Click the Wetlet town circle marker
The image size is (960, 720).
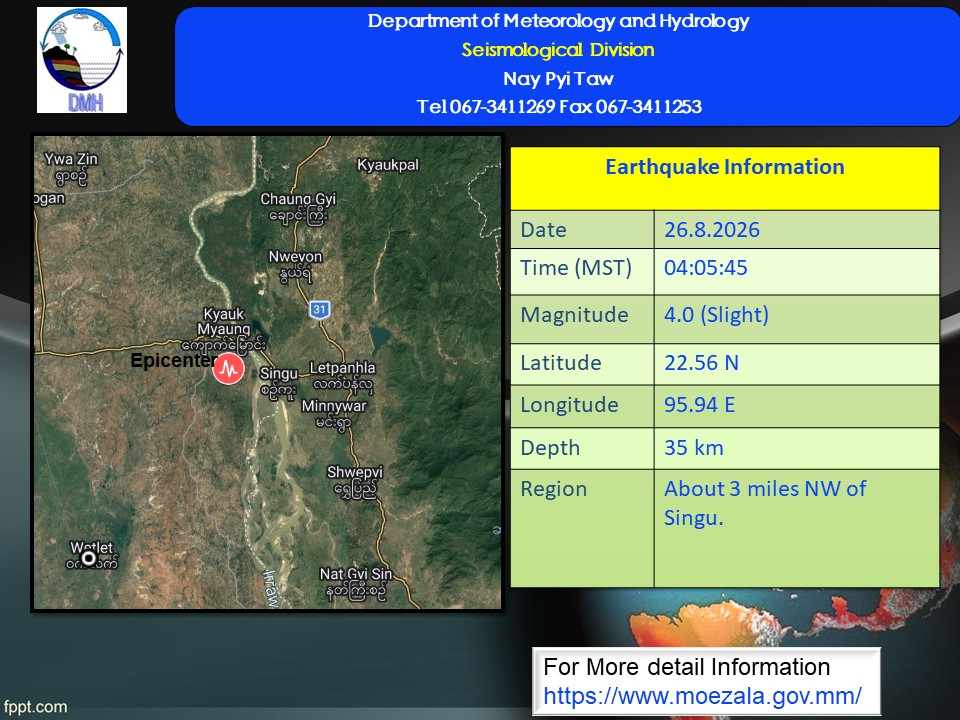[x=89, y=558]
